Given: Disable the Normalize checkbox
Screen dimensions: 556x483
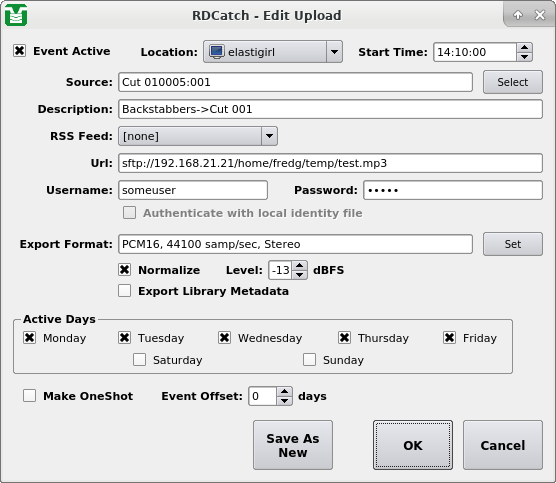Looking at the screenshot, I should tap(124, 270).
